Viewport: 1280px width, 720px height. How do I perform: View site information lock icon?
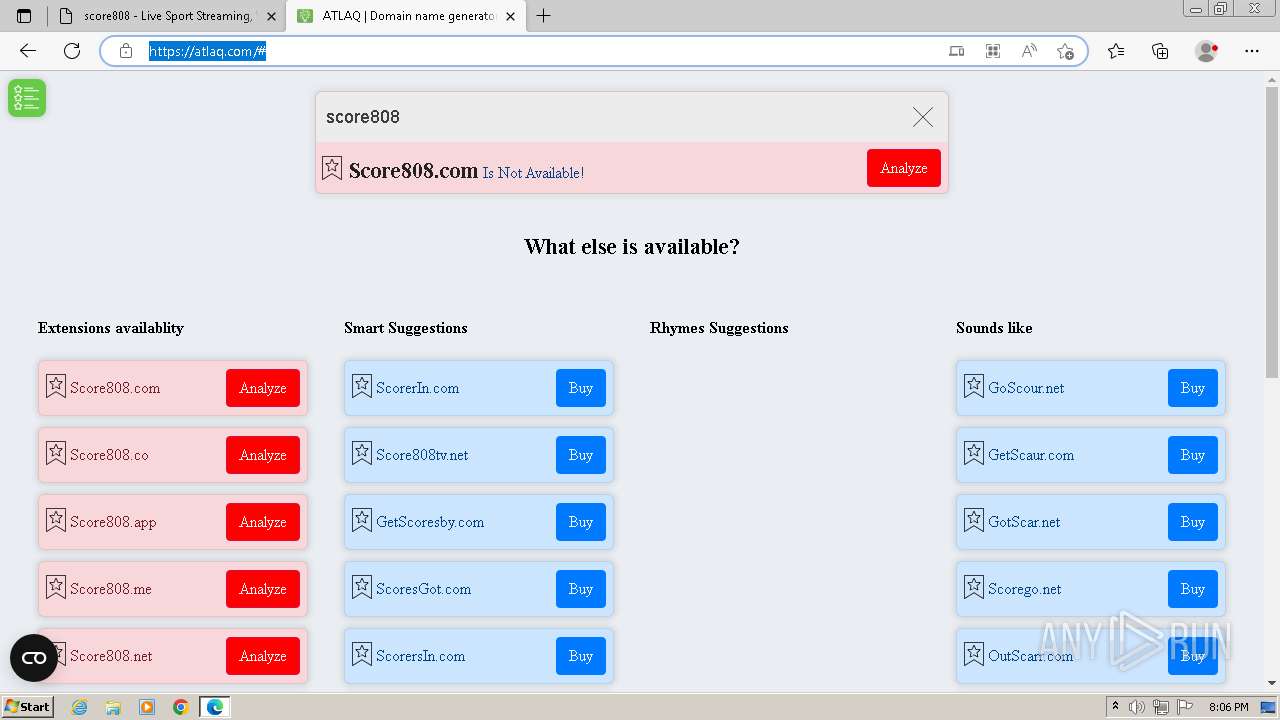126,51
